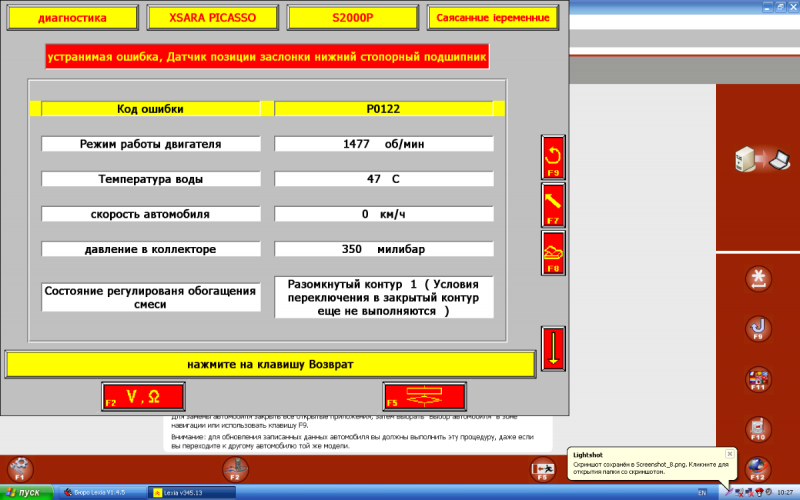Click the F5 diagram button
The height and width of the screenshot is (500, 800).
click(424, 396)
